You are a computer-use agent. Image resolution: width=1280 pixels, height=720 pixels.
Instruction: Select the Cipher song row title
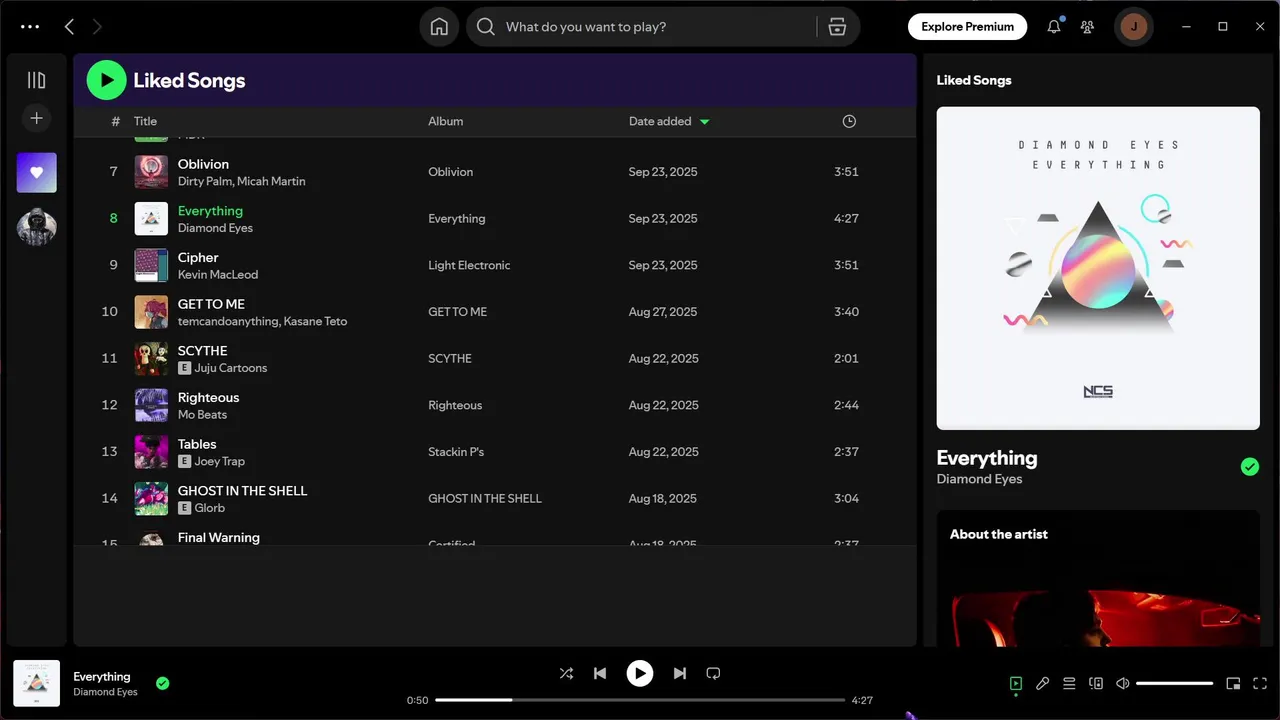click(198, 257)
